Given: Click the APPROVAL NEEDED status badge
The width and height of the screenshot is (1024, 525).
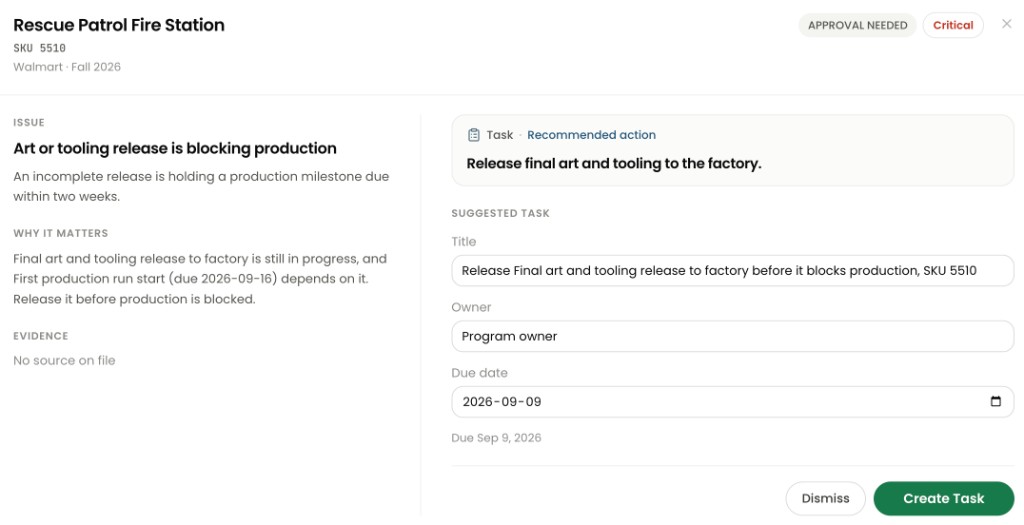Looking at the screenshot, I should coord(857,25).
